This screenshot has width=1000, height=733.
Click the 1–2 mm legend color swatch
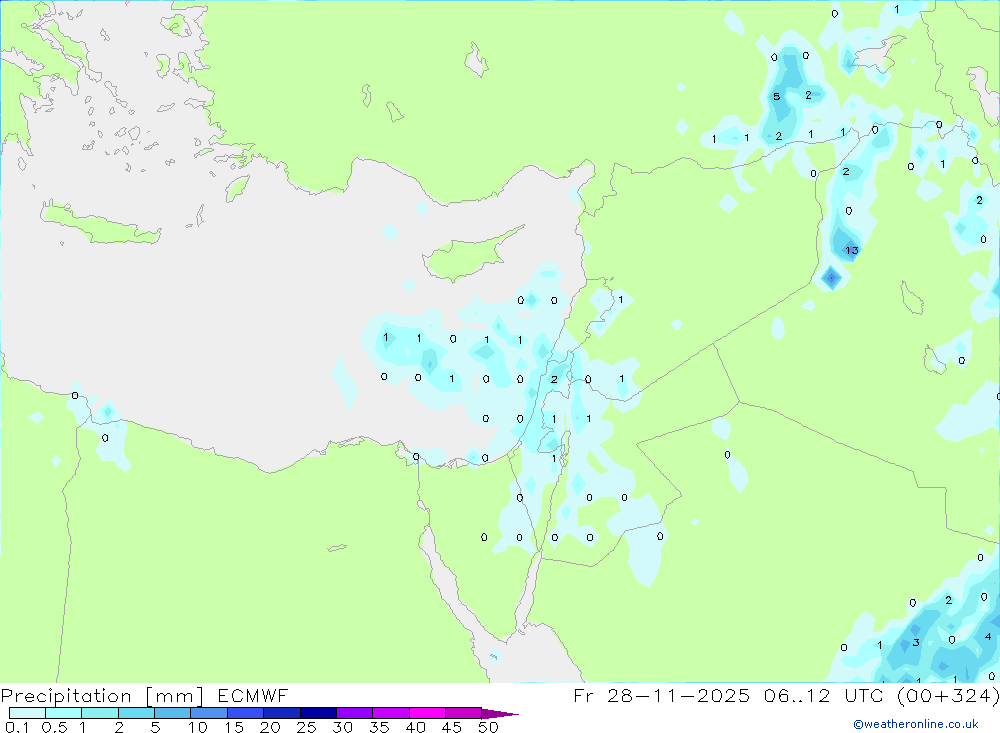point(100,713)
